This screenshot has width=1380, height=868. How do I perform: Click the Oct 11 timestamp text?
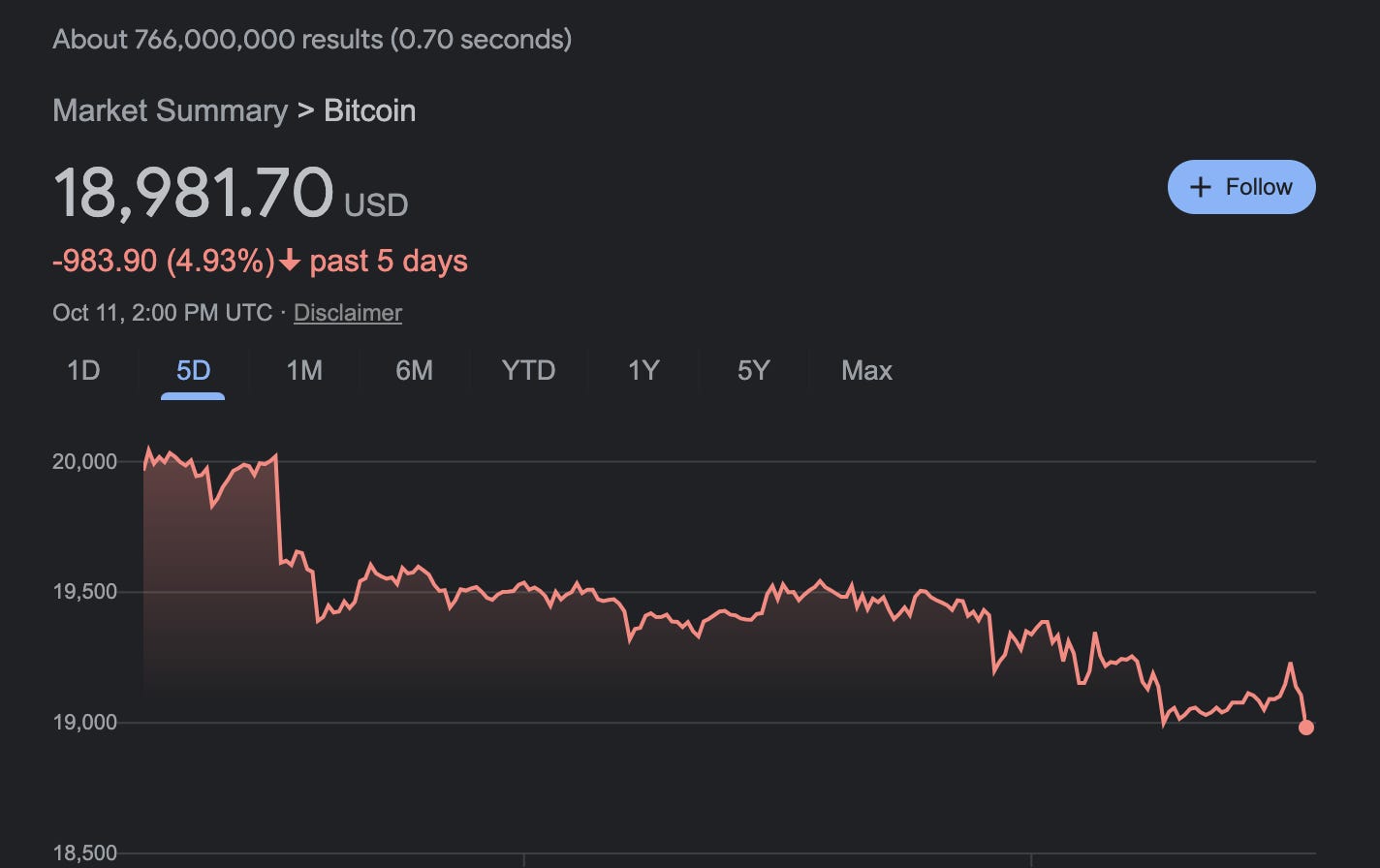pyautogui.click(x=162, y=312)
